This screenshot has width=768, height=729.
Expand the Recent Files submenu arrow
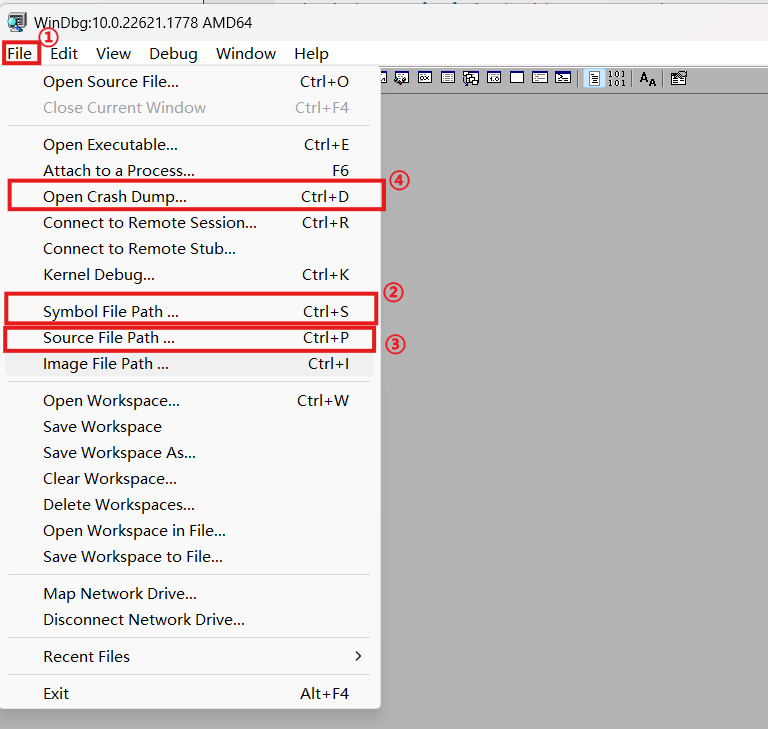click(358, 656)
